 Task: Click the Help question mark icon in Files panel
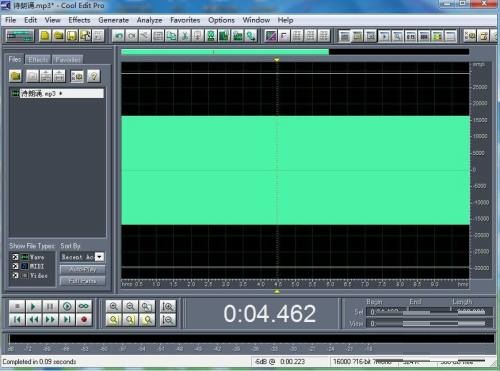94,76
